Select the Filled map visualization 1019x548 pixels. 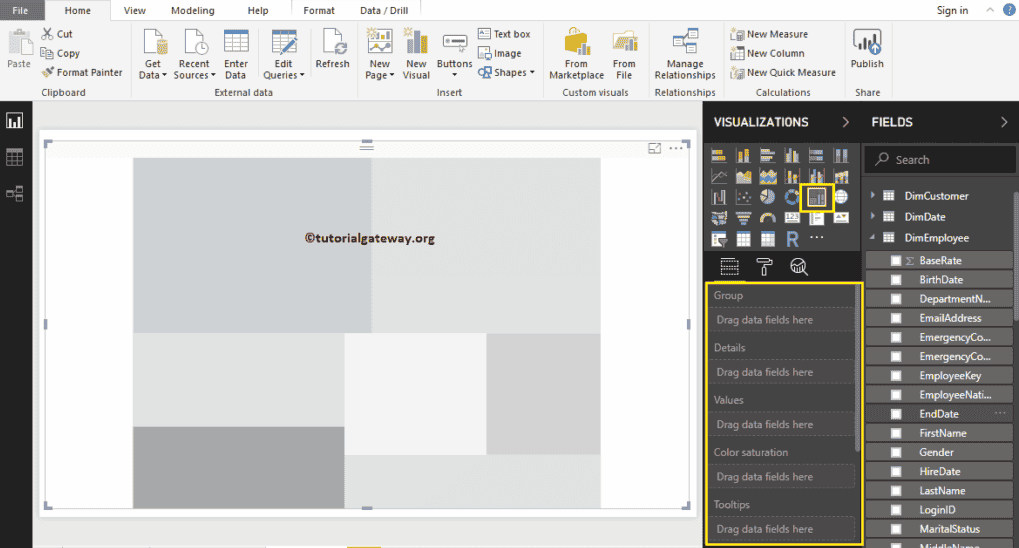[x=718, y=218]
